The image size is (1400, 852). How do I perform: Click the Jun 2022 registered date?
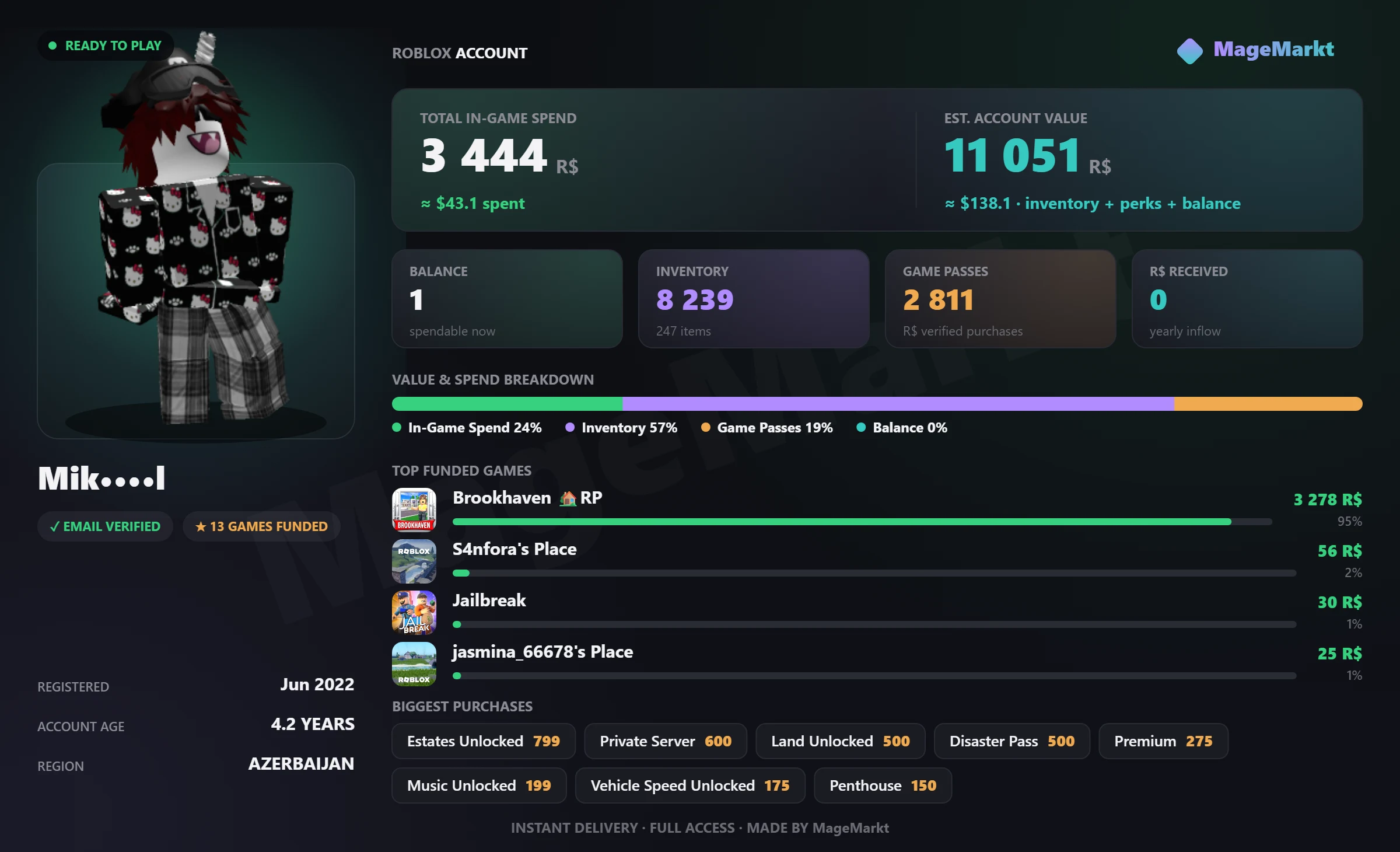(317, 684)
